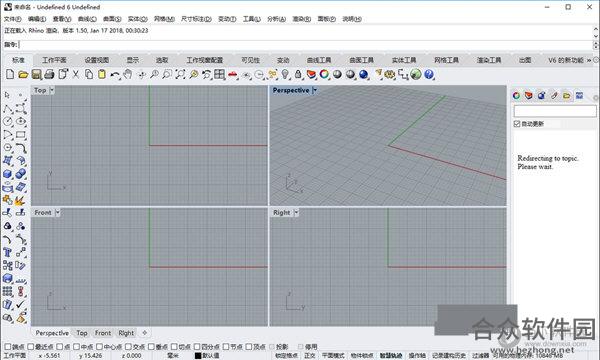Expand the Top viewport title menu arrow
This screenshot has width=600, height=360.
pos(52,90)
